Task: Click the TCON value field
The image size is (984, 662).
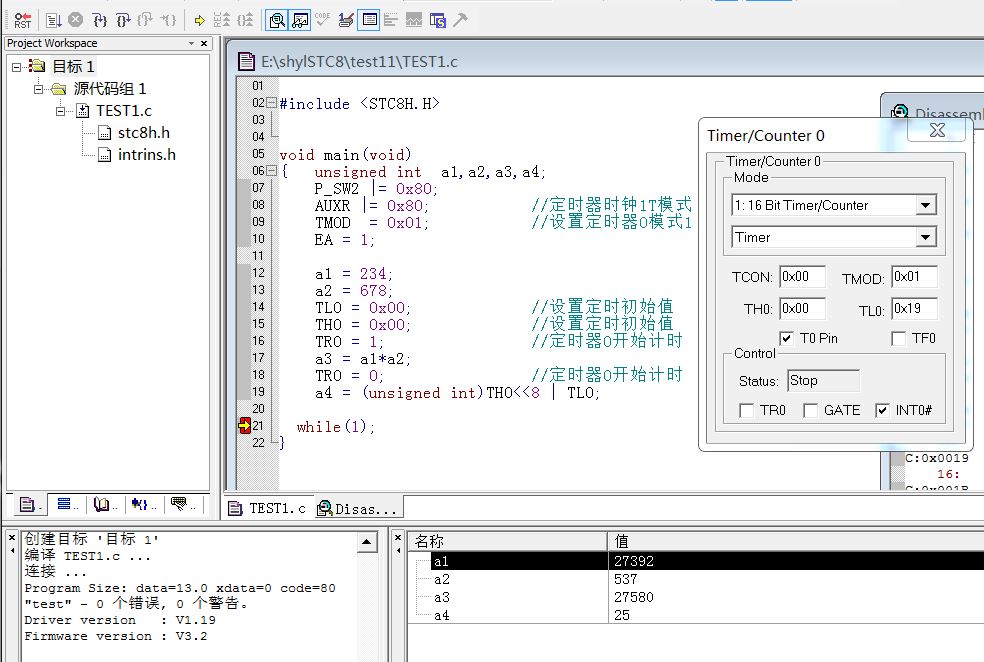Action: tap(802, 277)
